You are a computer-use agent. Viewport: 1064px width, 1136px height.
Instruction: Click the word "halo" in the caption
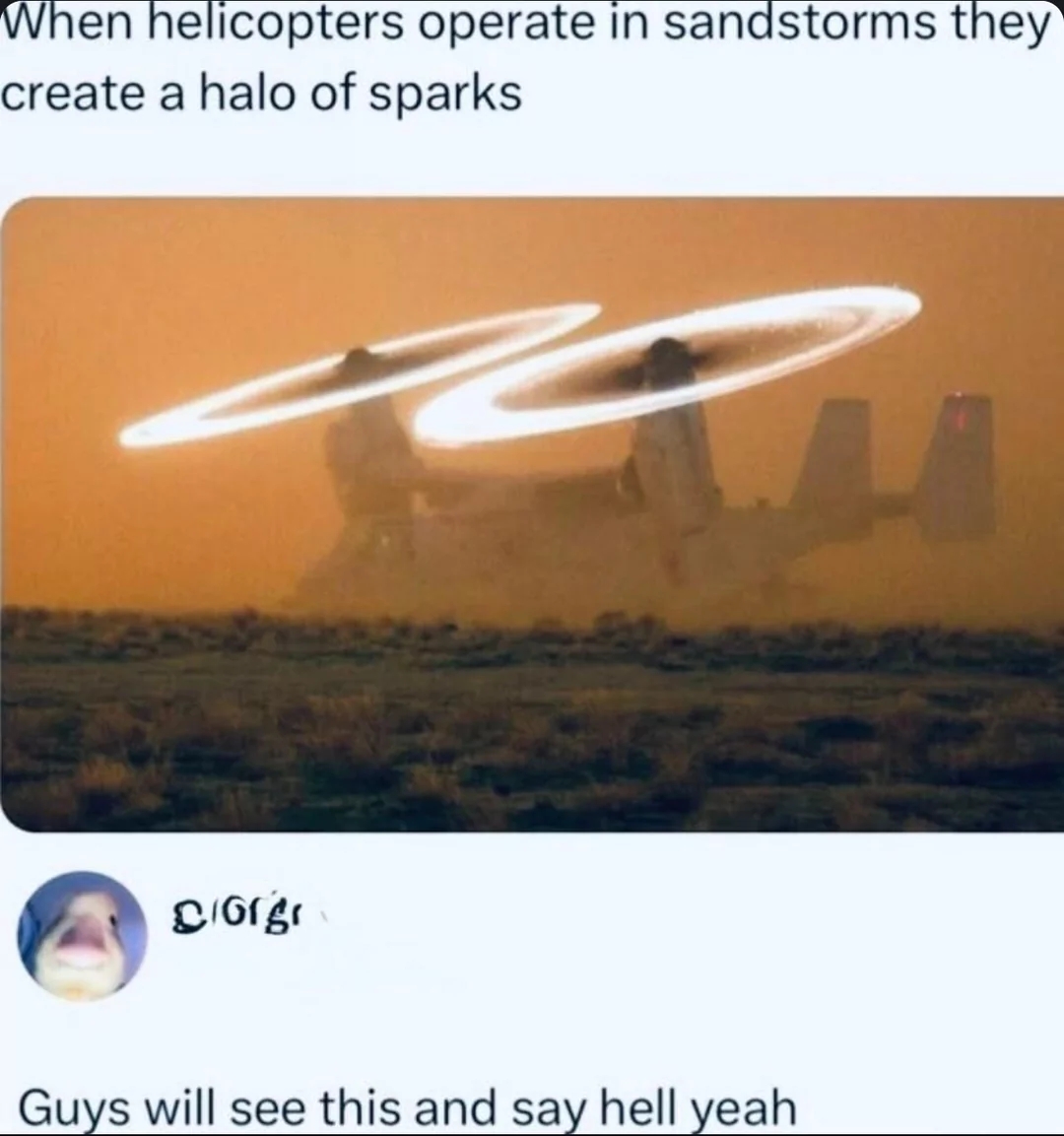tap(246, 94)
